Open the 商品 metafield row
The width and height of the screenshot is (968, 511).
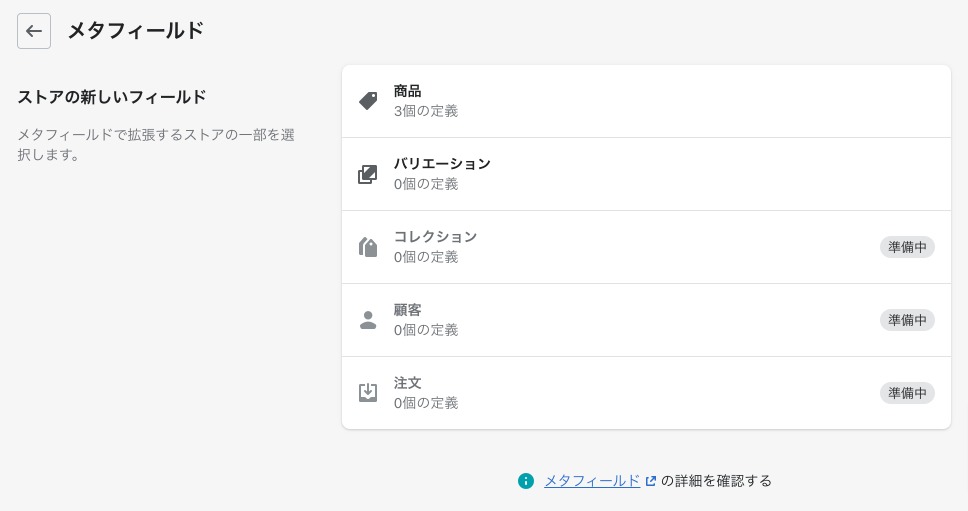click(x=646, y=101)
